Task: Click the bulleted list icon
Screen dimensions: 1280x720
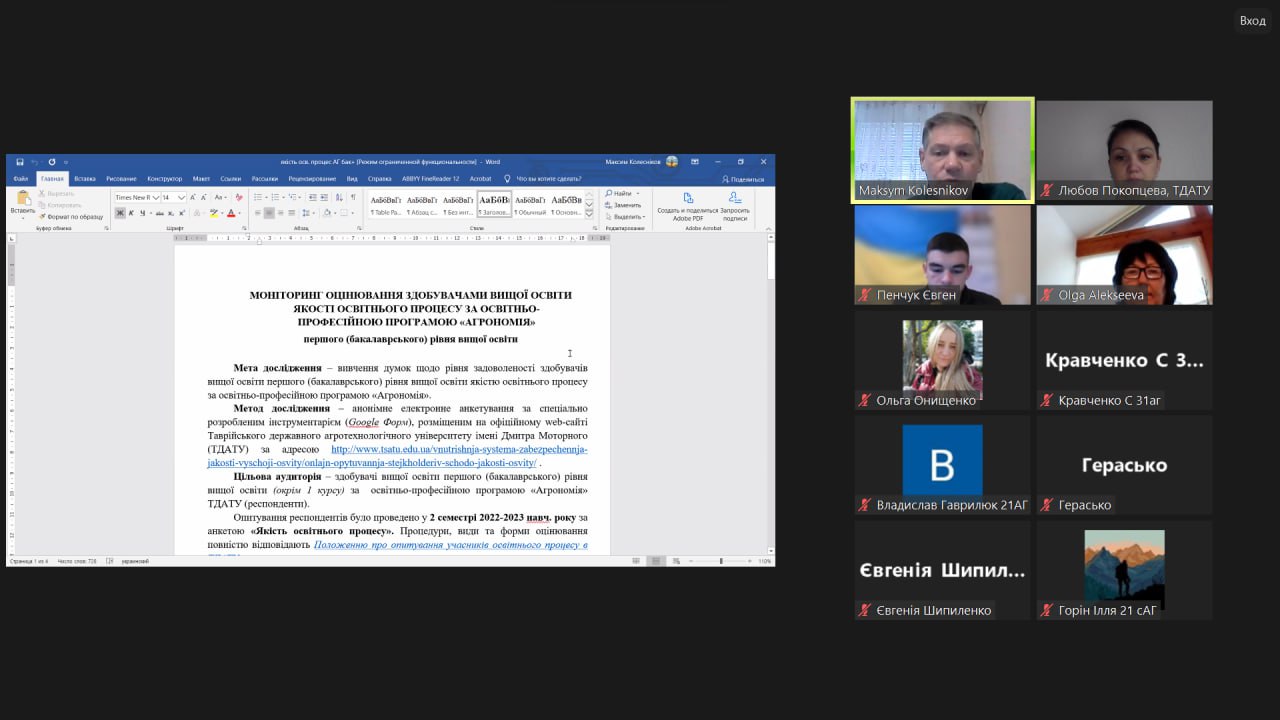Action: tap(258, 197)
